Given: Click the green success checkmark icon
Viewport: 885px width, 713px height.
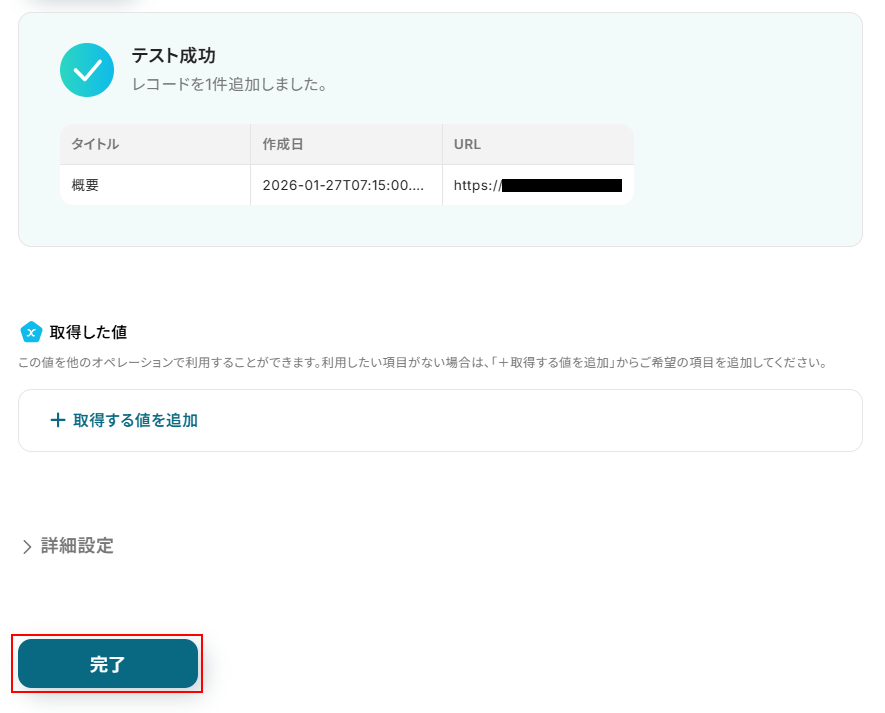Looking at the screenshot, I should coord(87,70).
